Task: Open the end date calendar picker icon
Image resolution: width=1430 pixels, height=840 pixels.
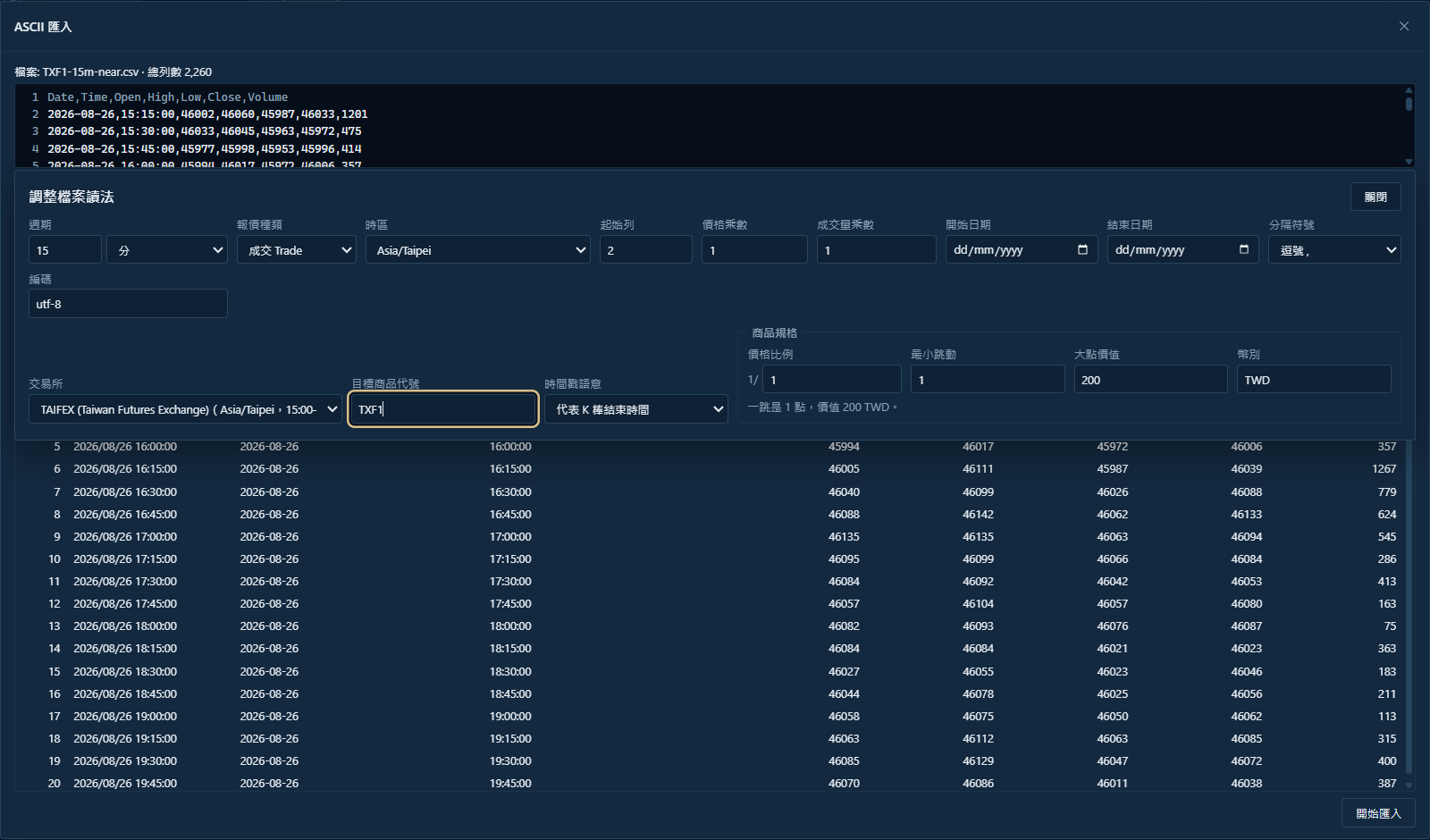Action: pos(1244,249)
